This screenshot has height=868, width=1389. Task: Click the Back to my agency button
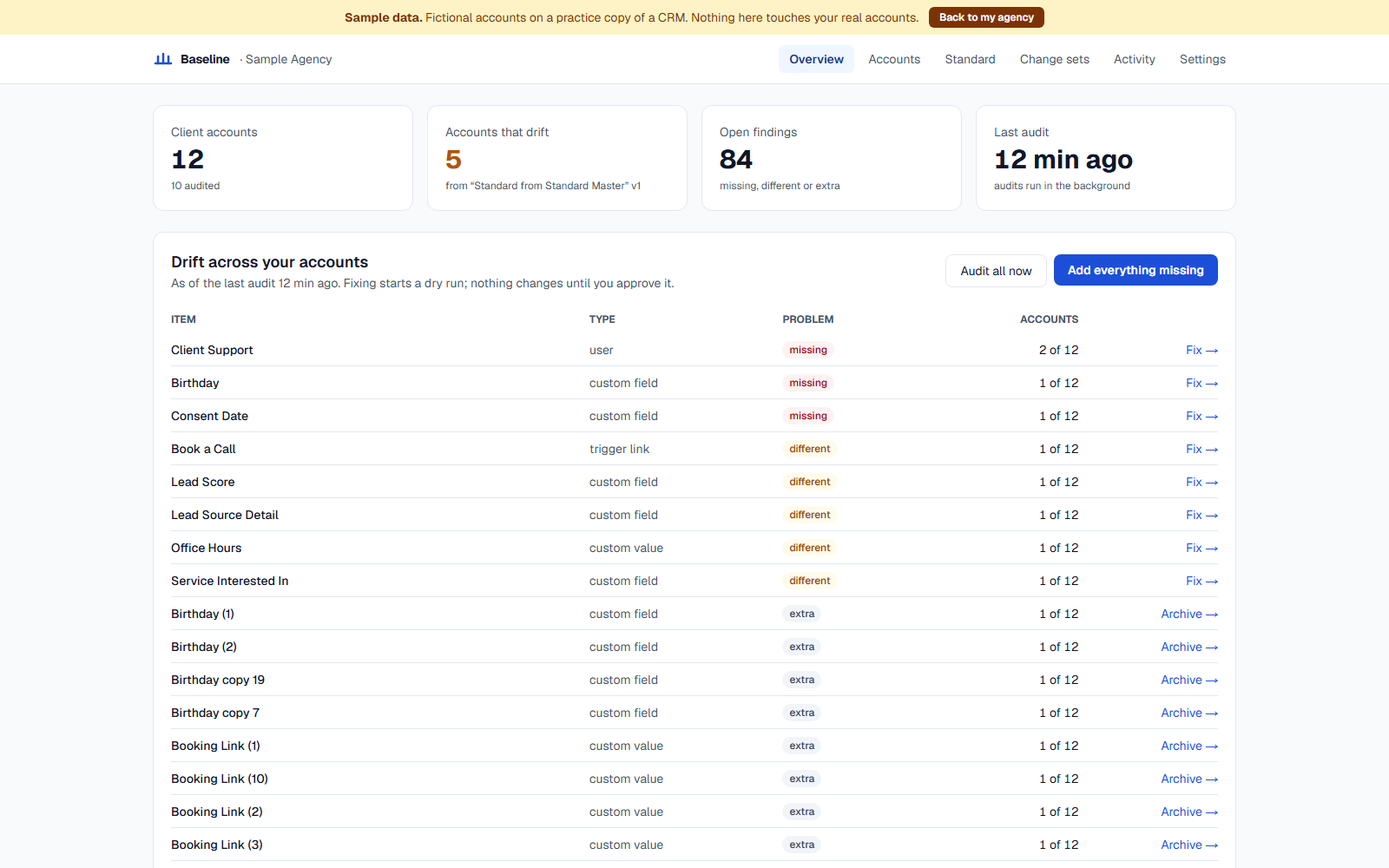(986, 17)
